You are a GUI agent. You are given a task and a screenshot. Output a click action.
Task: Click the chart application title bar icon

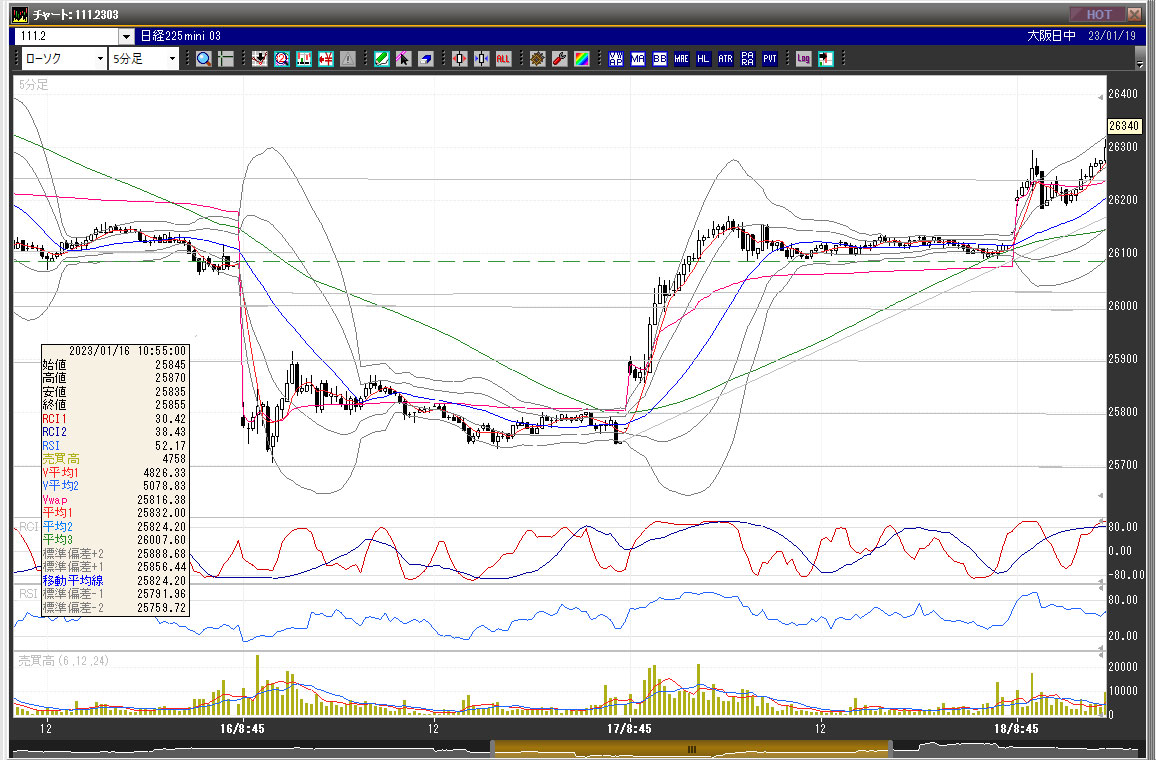(x=20, y=14)
